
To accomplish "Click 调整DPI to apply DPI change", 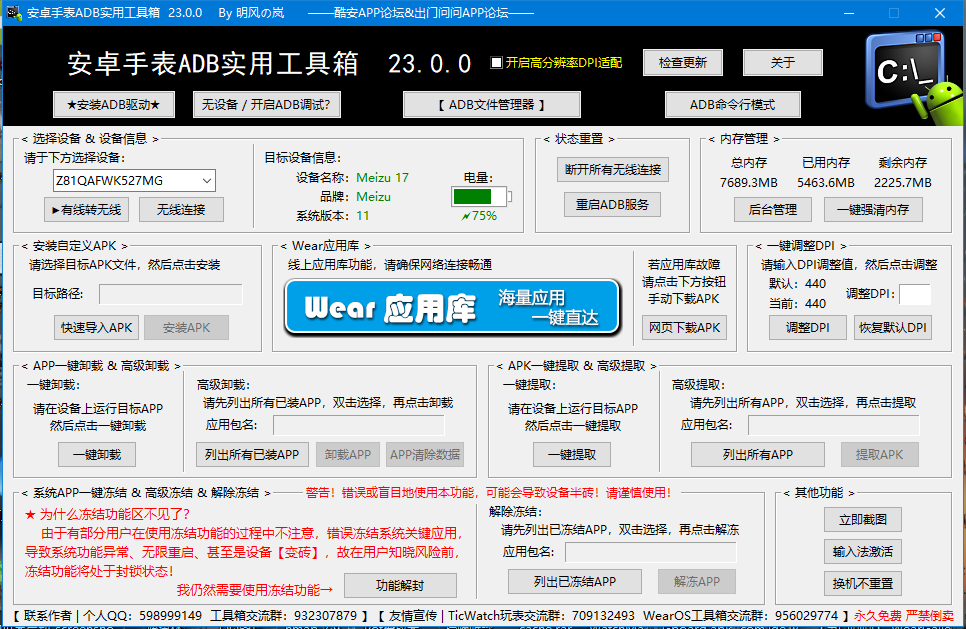I will (807, 327).
